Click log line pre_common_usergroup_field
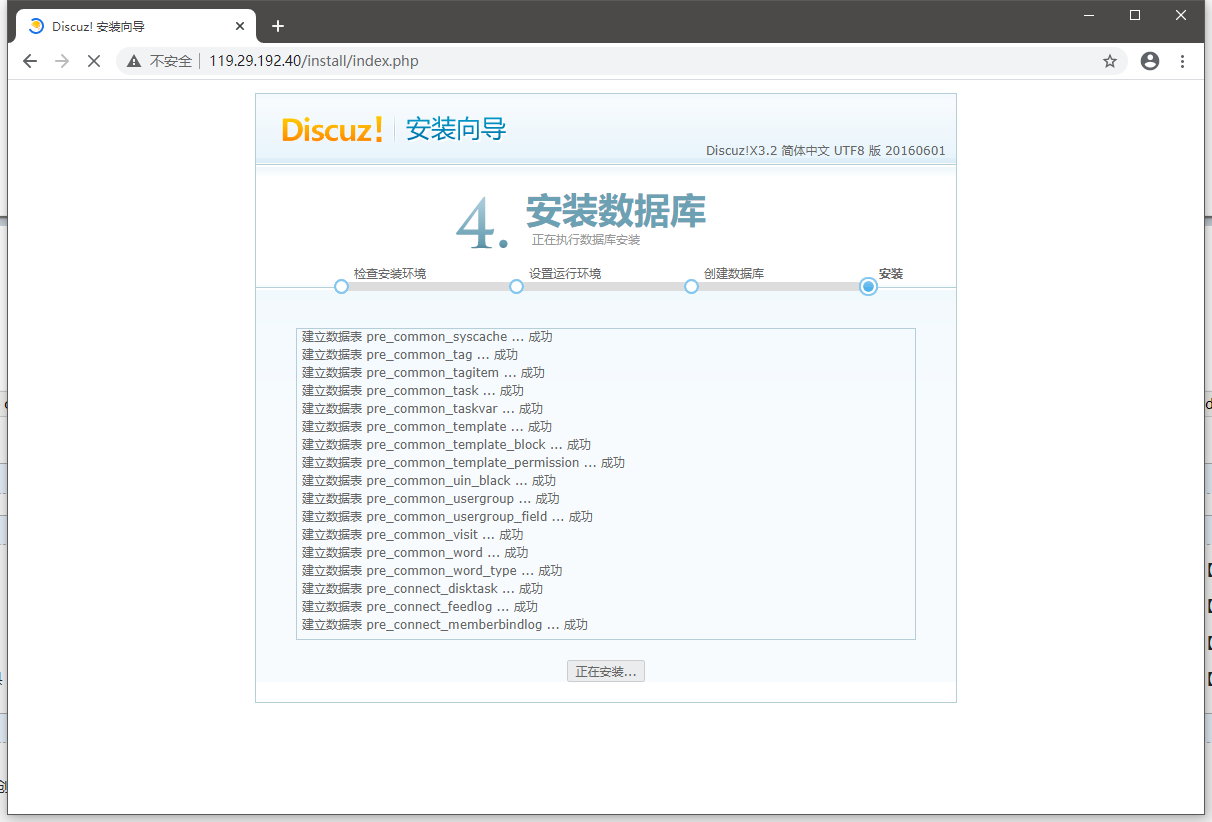This screenshot has width=1212, height=822. pyautogui.click(x=447, y=517)
